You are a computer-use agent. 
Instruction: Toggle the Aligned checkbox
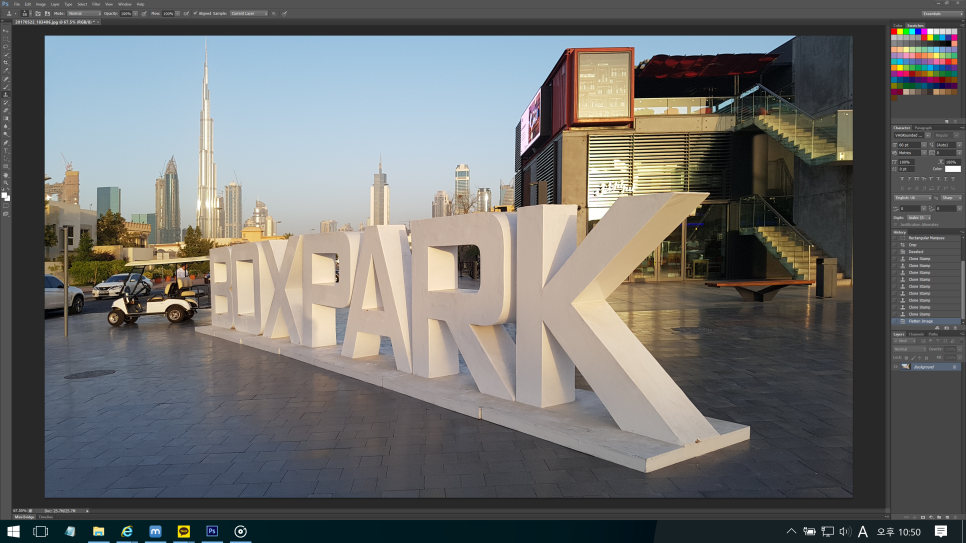[195, 14]
